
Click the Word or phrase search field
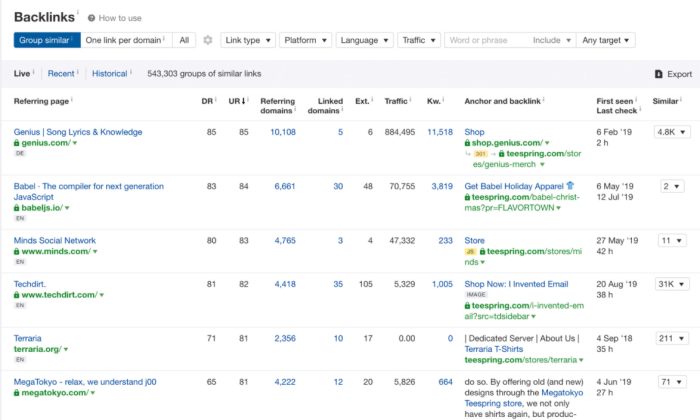coord(487,40)
